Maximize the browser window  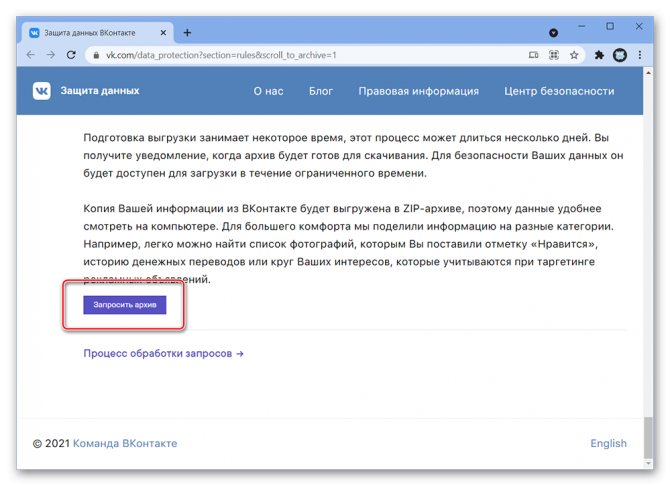pyautogui.click(x=610, y=27)
